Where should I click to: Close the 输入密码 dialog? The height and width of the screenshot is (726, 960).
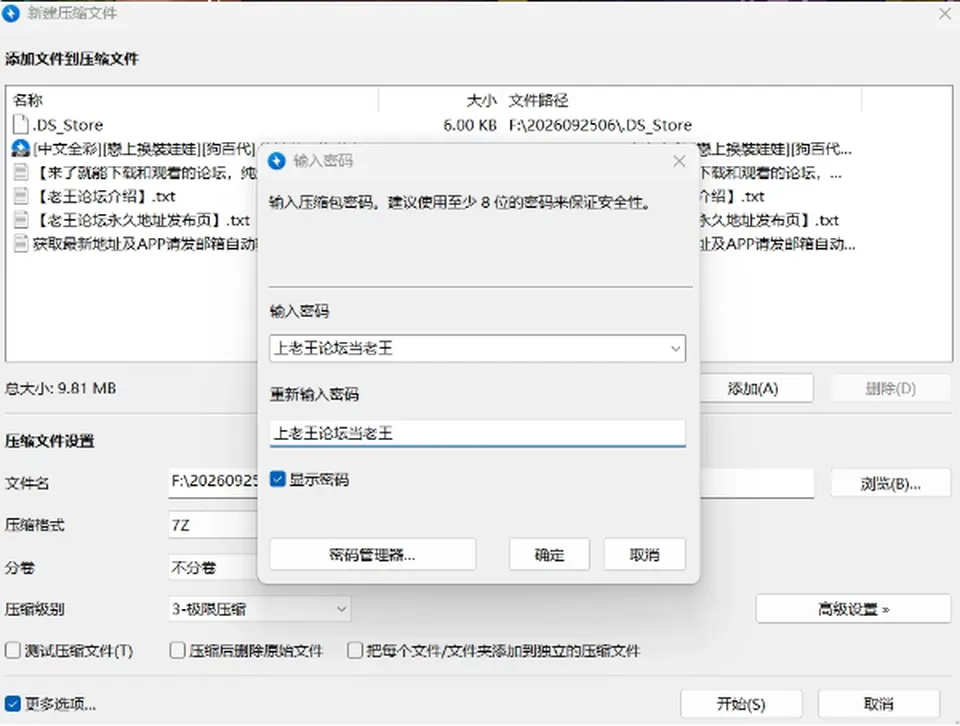point(679,161)
